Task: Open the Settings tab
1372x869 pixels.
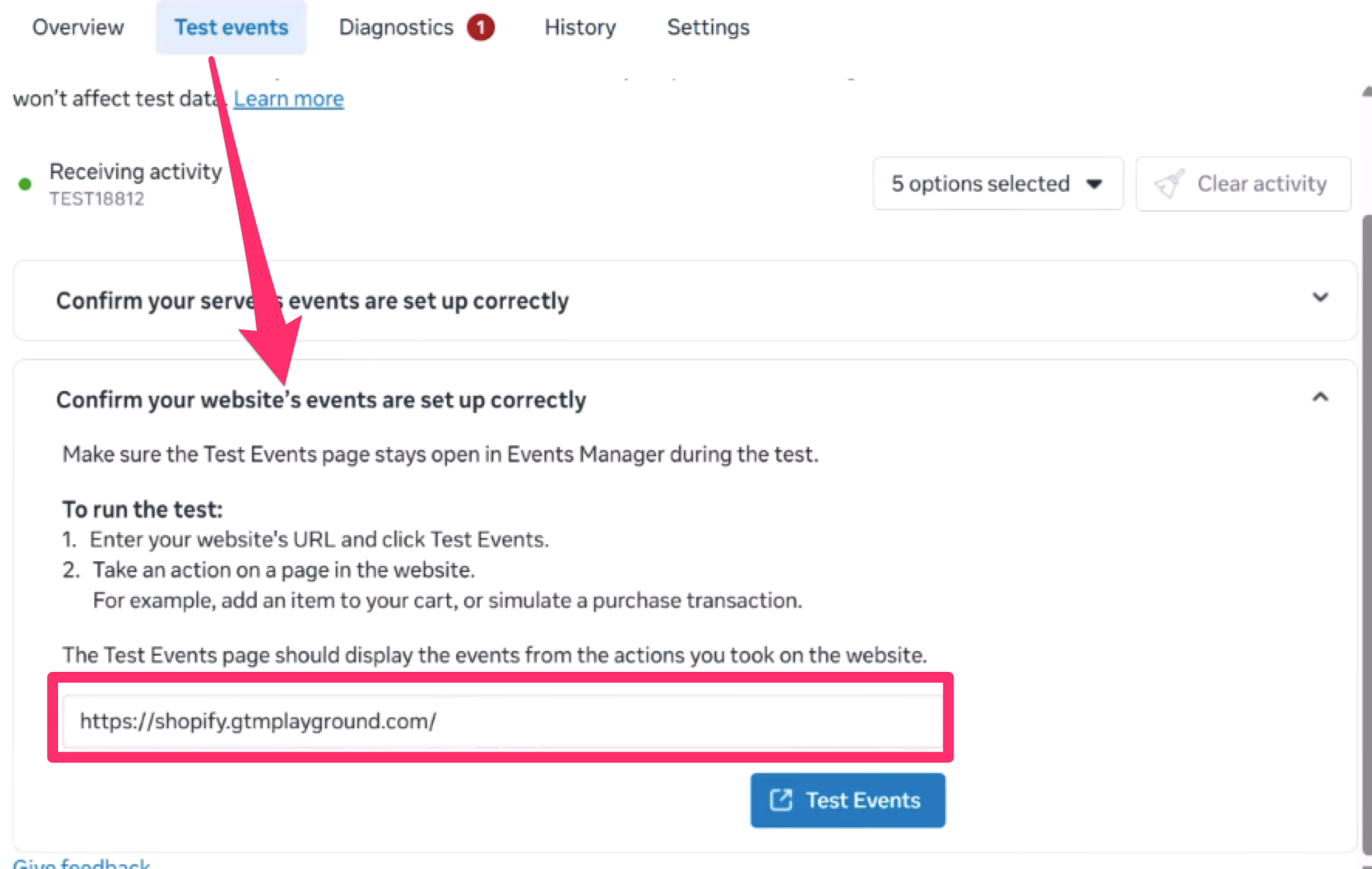Action: point(708,28)
